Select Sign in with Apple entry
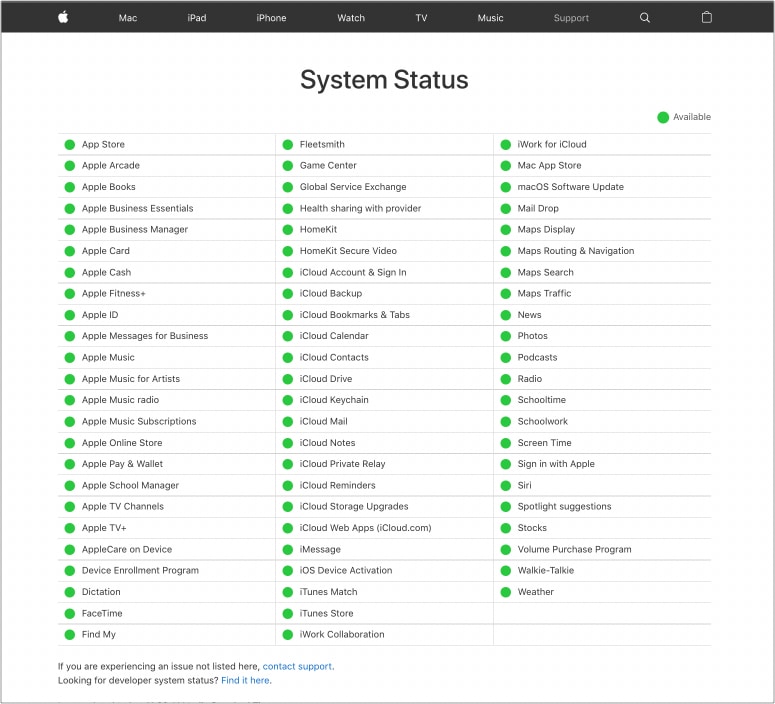Viewport: 775px width, 704px height. click(556, 464)
